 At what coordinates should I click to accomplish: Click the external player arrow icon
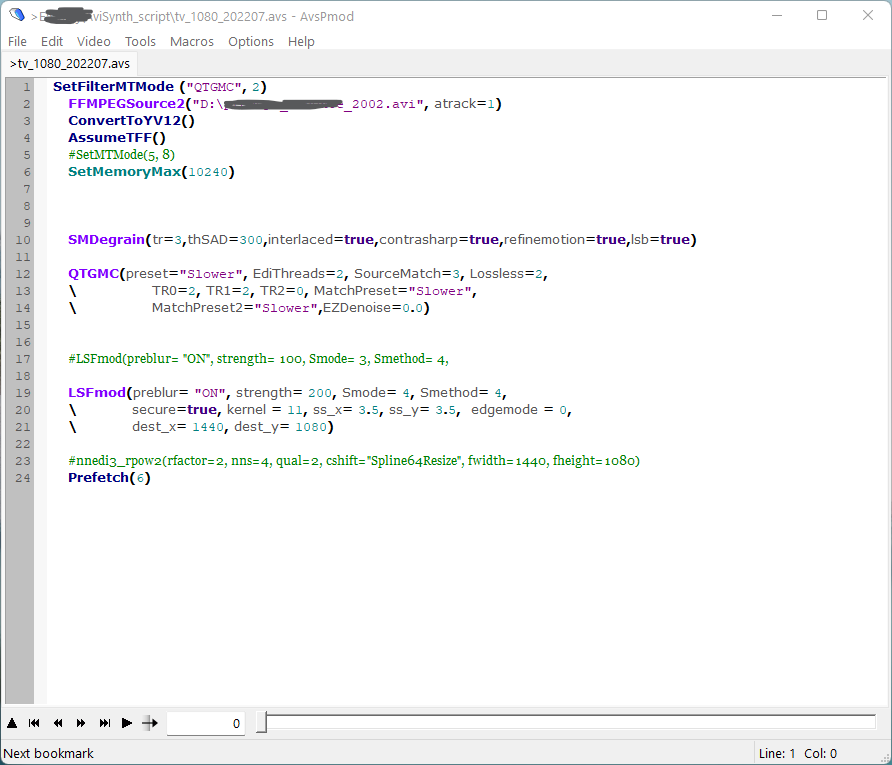tap(150, 723)
